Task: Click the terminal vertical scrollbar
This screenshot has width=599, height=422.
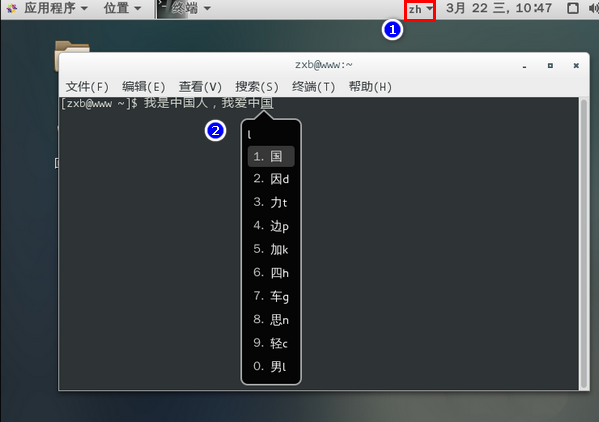Action: click(584, 244)
